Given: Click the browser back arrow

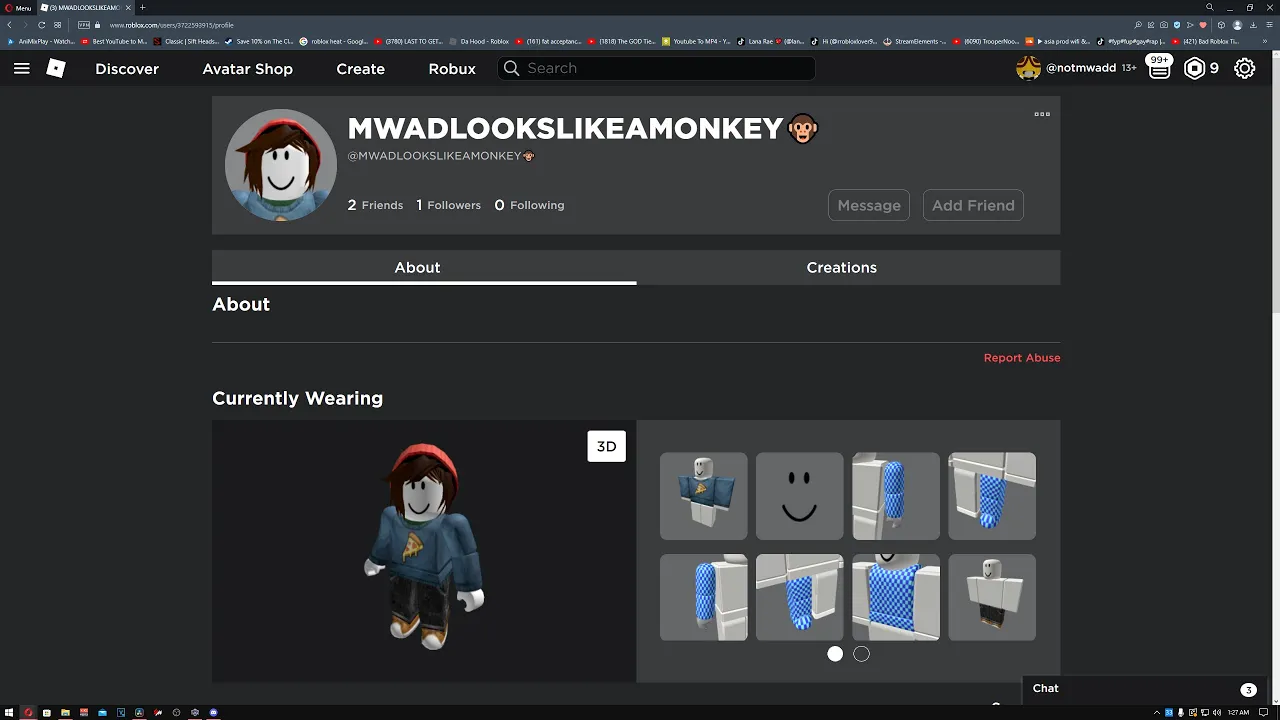Looking at the screenshot, I should coord(9,25).
